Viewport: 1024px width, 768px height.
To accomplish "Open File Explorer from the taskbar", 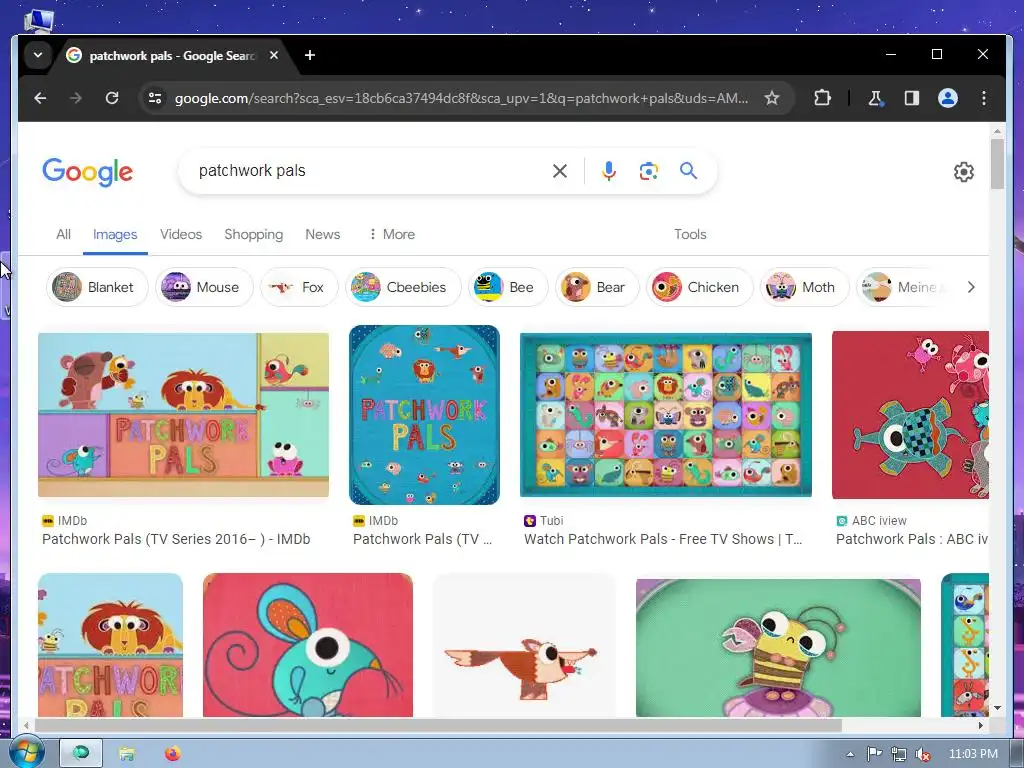I will pos(127,754).
